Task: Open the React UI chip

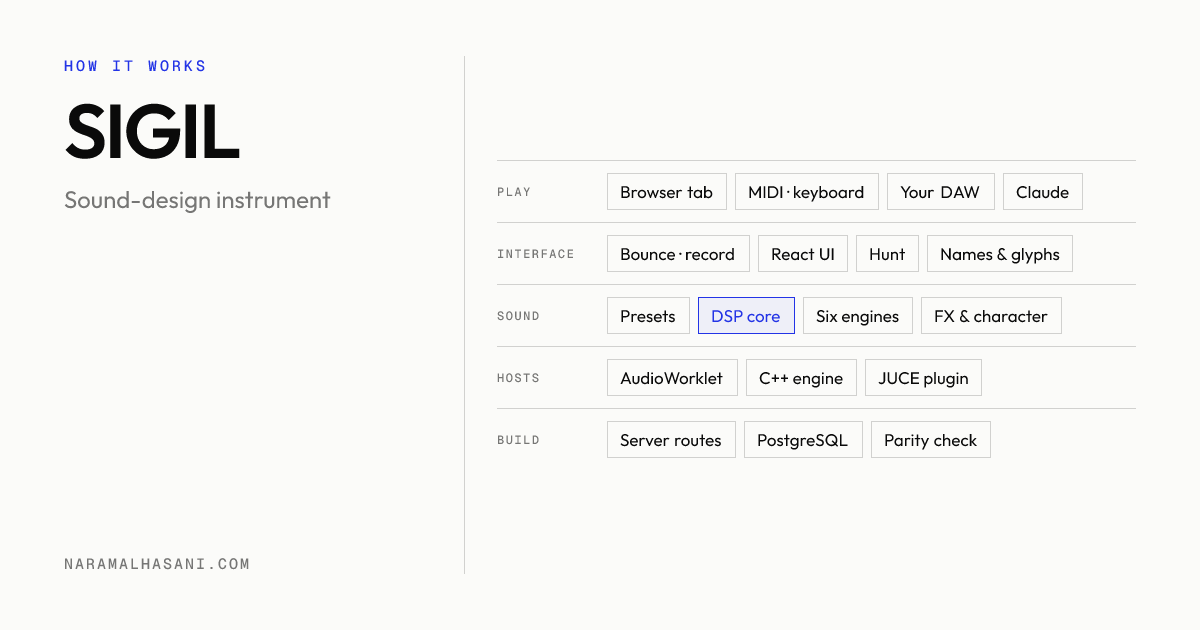Action: click(x=802, y=254)
